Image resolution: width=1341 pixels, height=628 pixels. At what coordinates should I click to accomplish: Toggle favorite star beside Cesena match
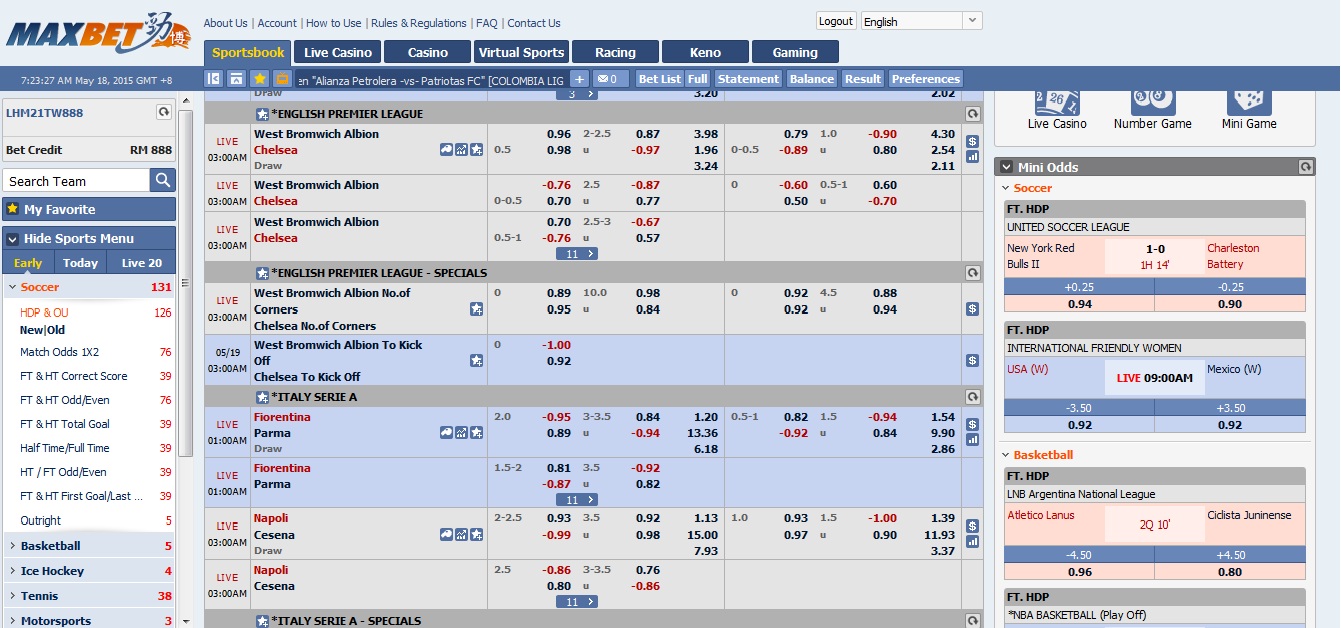[x=476, y=535]
